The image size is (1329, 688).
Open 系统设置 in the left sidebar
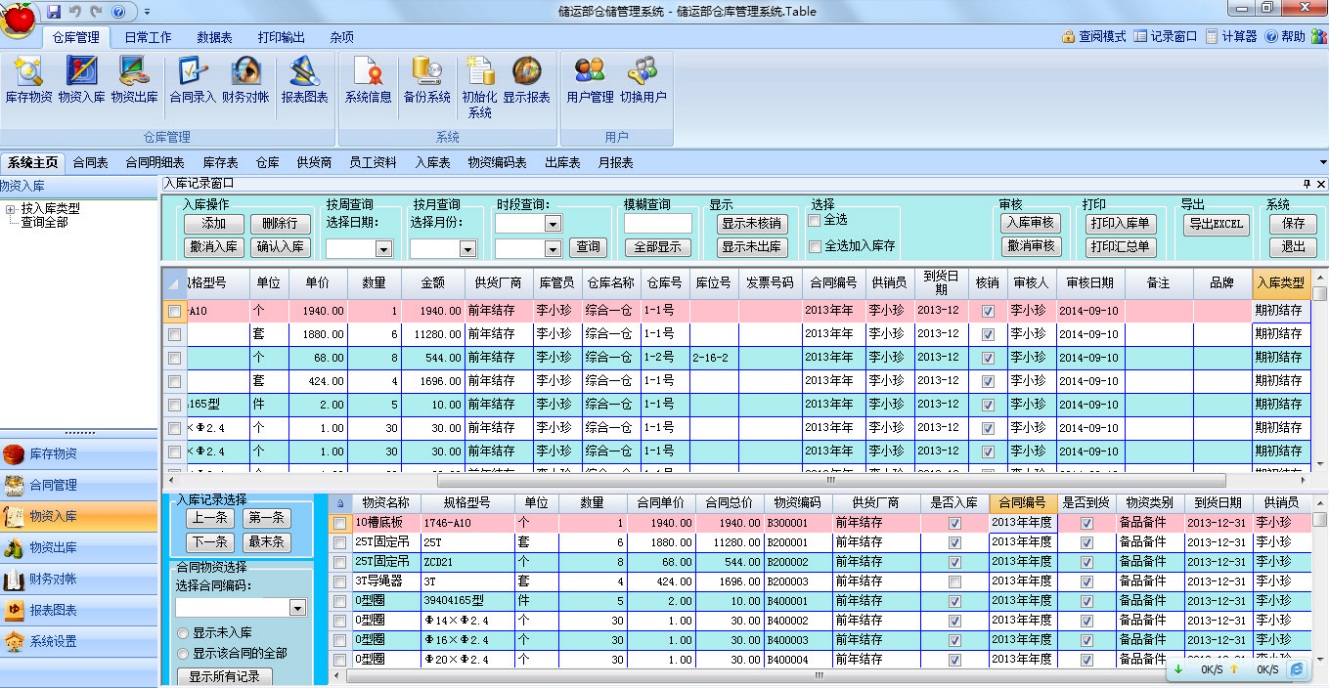click(x=79, y=641)
